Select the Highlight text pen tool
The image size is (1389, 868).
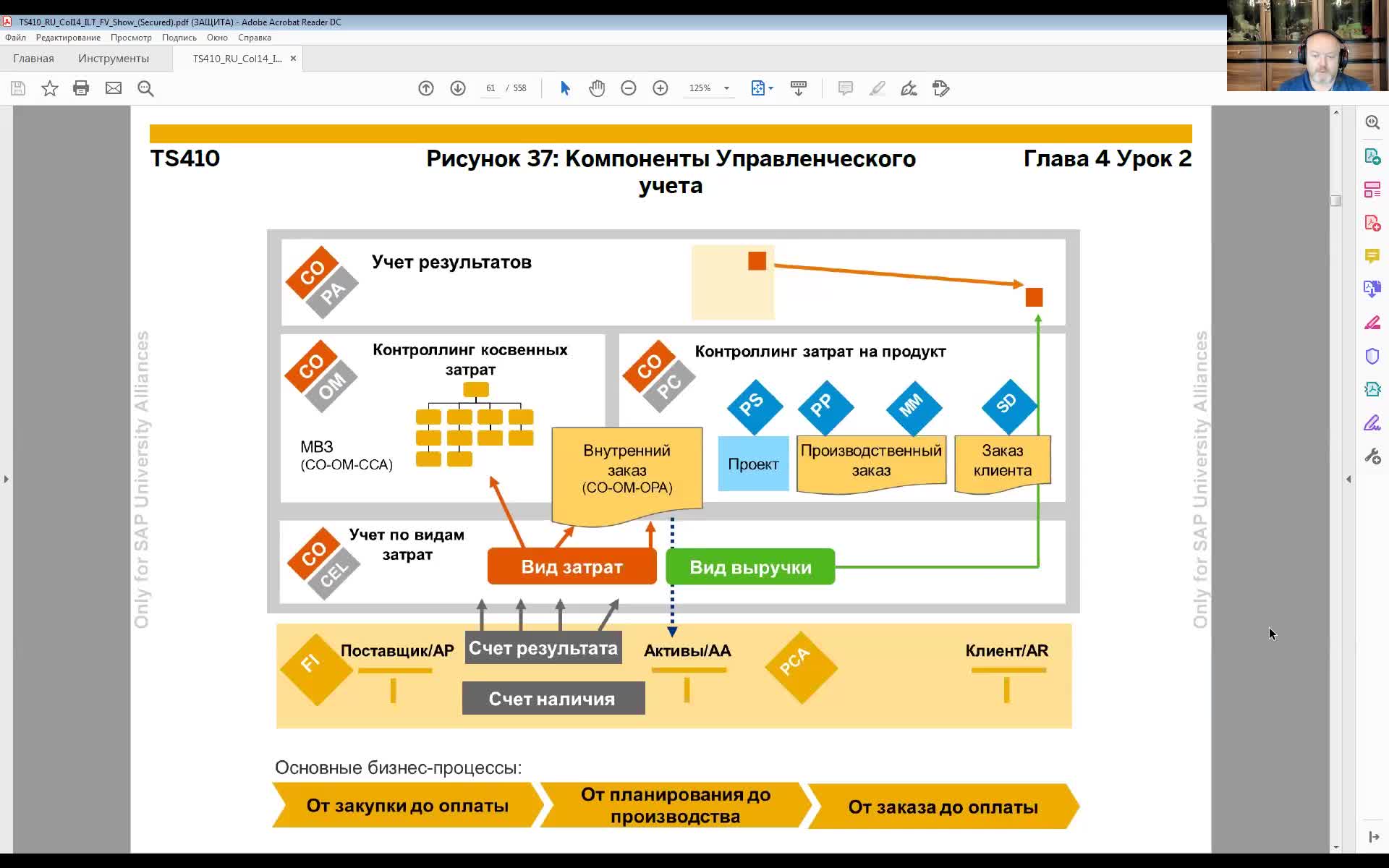tap(877, 88)
